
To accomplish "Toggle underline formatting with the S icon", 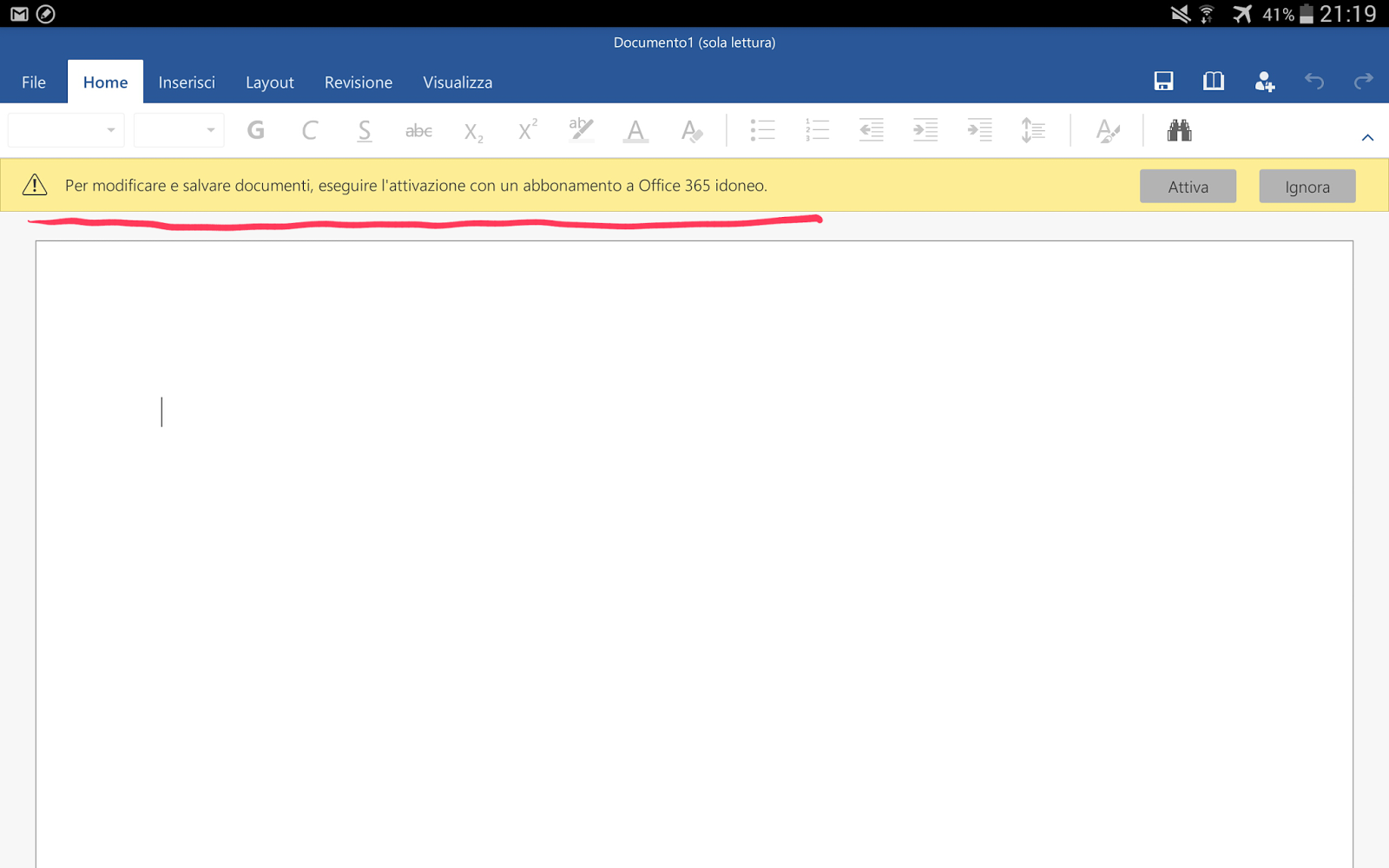I will pos(364,130).
